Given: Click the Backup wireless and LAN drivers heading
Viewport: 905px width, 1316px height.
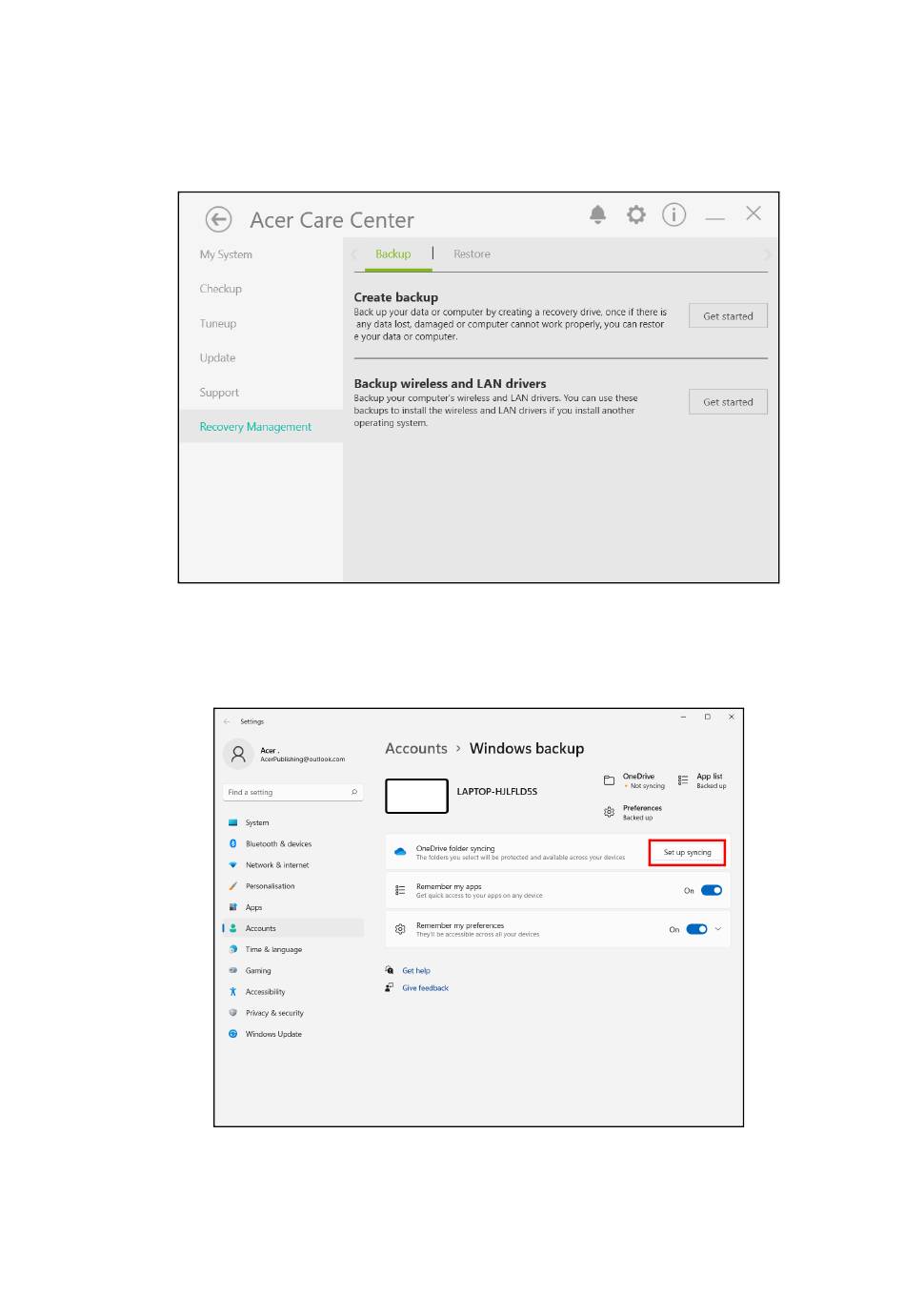Looking at the screenshot, I should click(x=450, y=383).
